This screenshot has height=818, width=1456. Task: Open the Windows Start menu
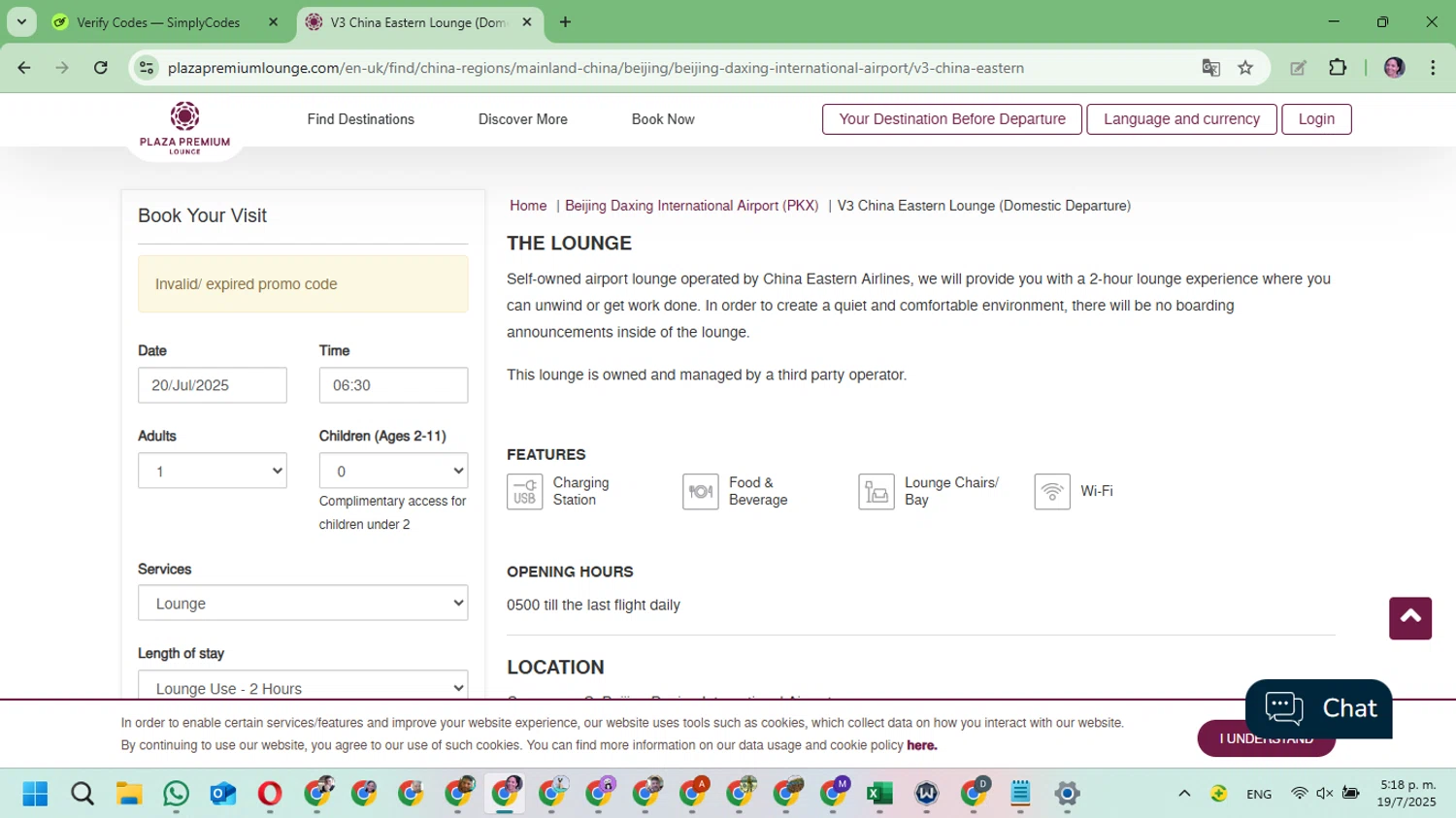point(35,794)
